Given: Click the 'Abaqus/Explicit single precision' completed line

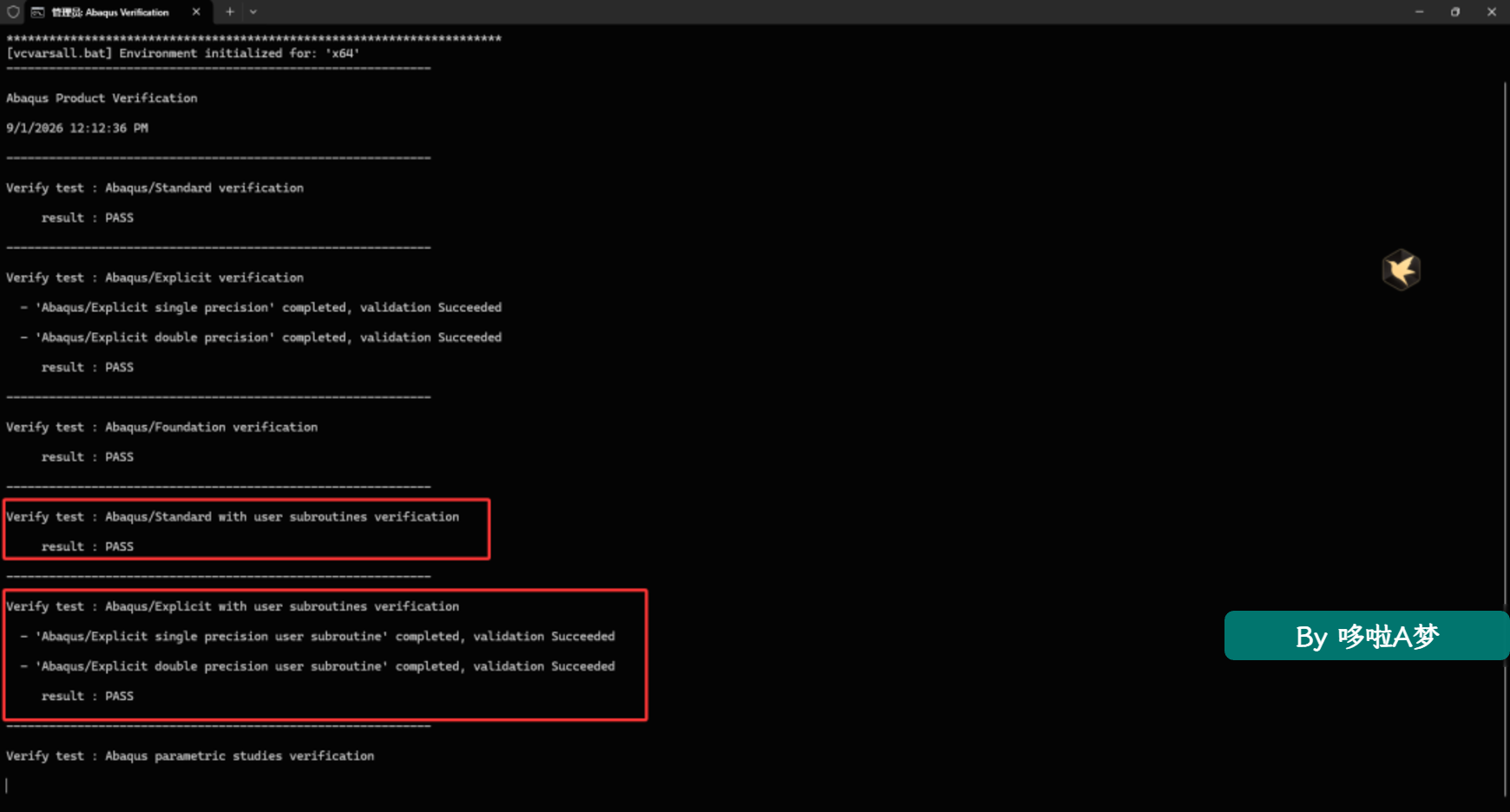Looking at the screenshot, I should (261, 307).
